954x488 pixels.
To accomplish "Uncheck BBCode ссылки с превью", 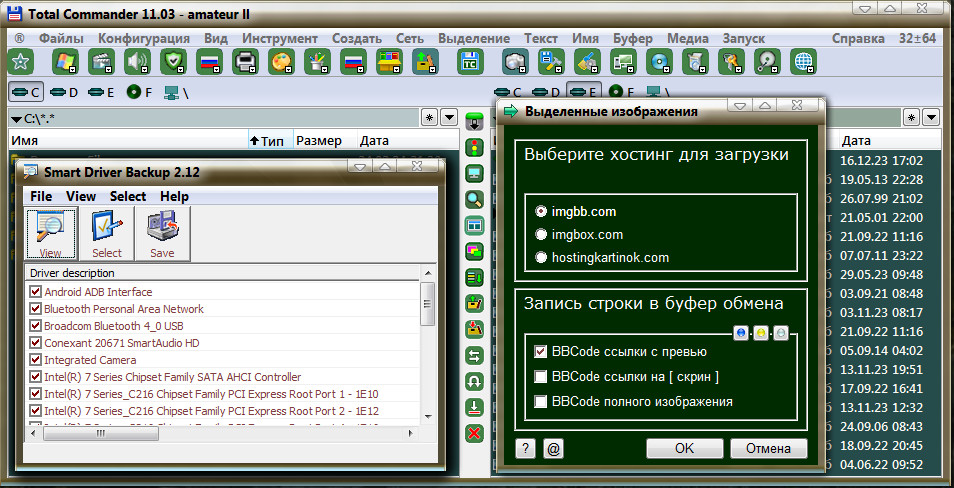I will 540,352.
